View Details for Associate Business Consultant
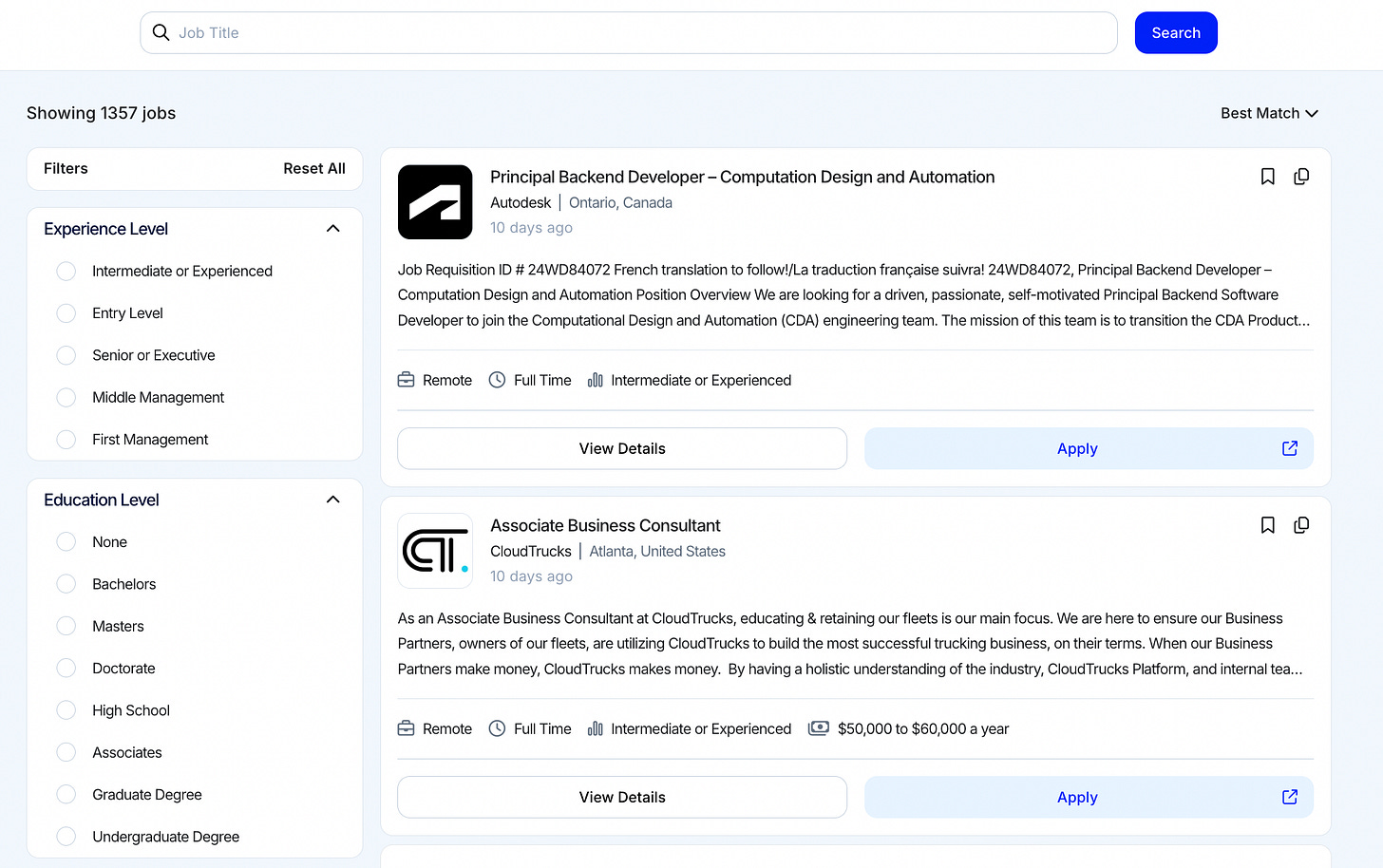This screenshot has width=1383, height=868. coord(622,797)
